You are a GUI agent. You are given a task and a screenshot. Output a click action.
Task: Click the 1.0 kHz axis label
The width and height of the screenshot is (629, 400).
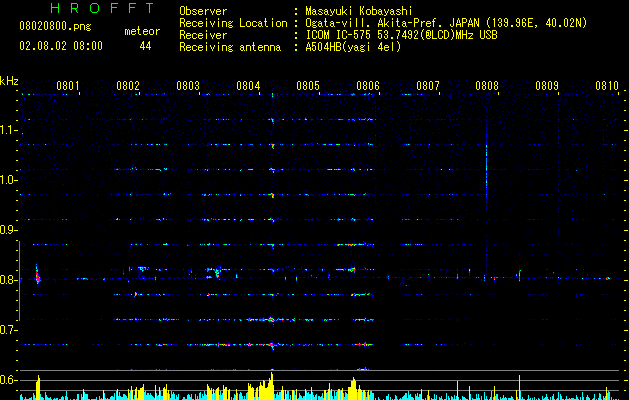tap(8, 180)
